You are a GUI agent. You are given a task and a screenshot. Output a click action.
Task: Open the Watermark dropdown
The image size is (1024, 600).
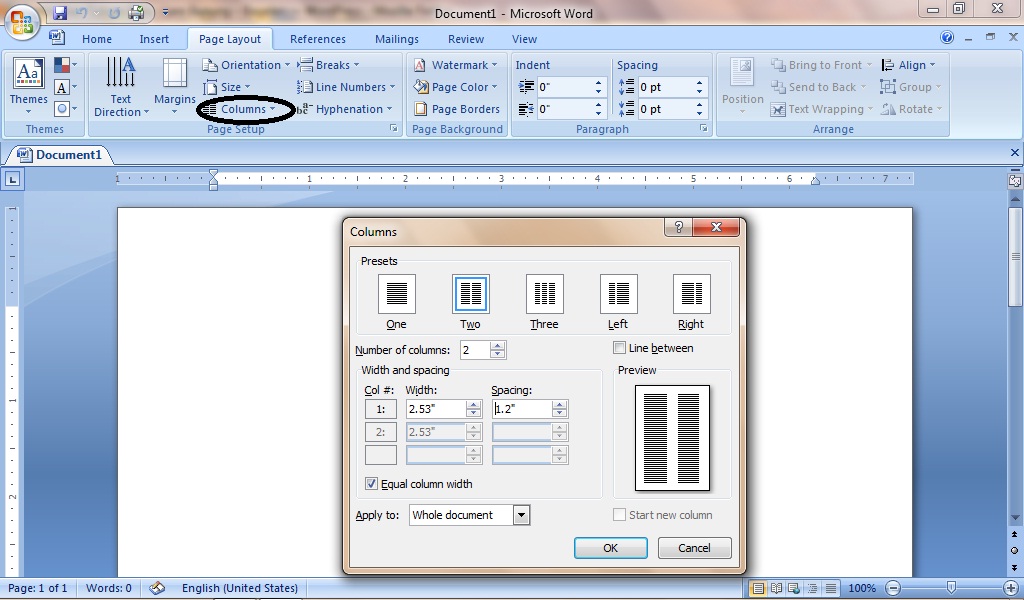tap(455, 65)
